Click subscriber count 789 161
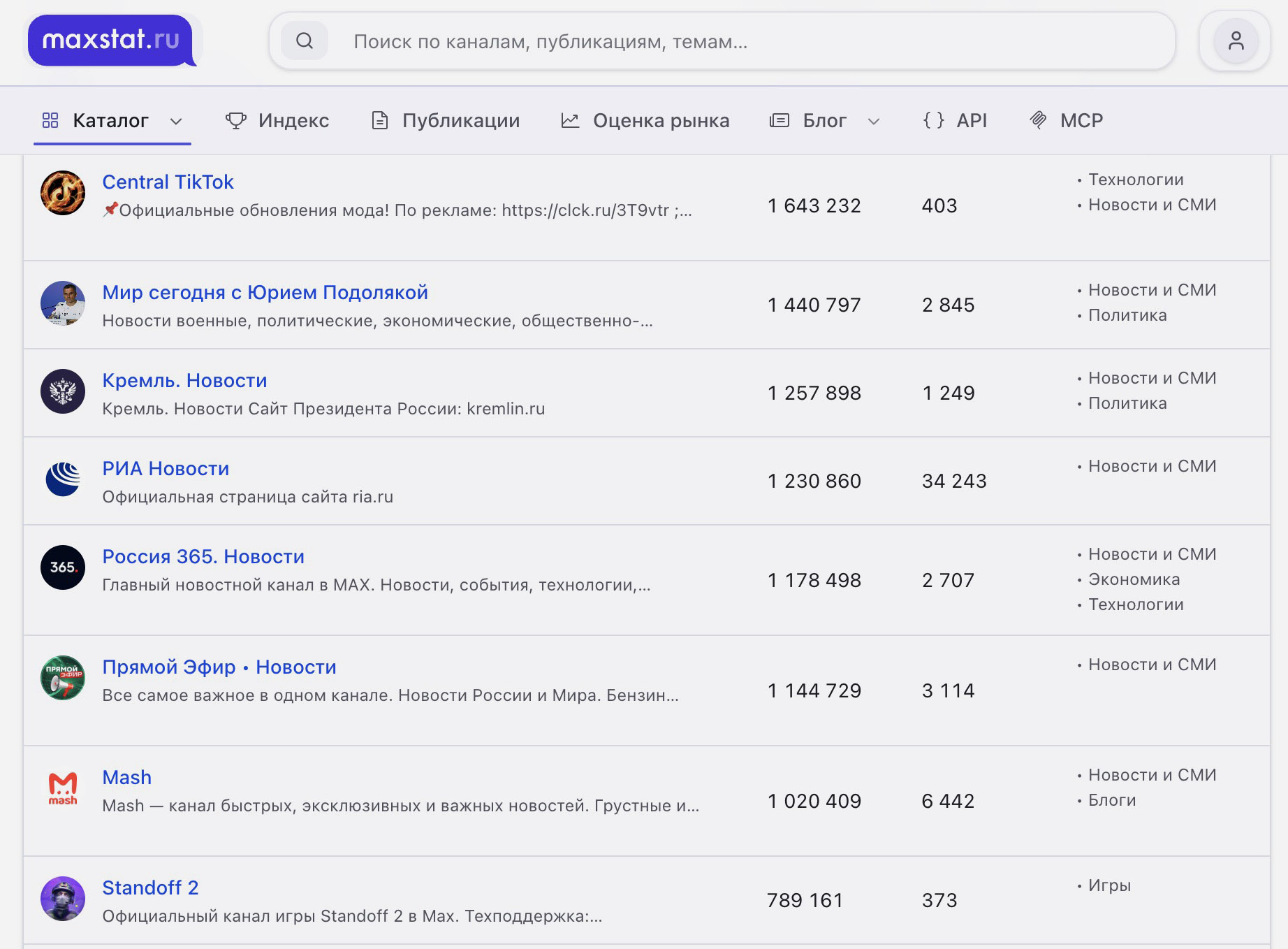The image size is (1288, 949). [805, 900]
